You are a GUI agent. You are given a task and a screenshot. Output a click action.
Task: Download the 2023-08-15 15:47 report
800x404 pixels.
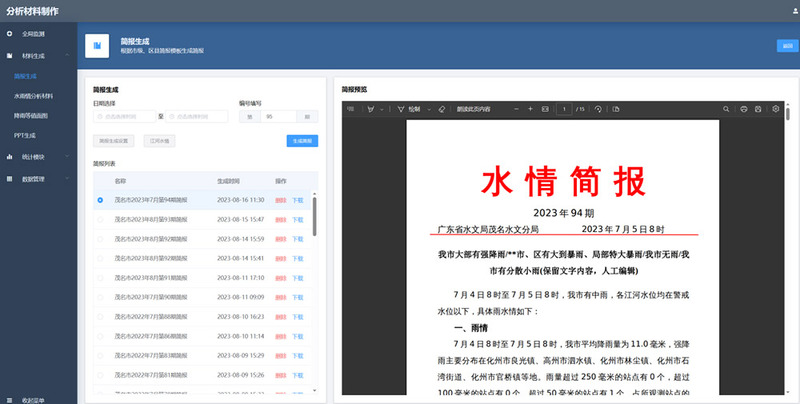tap(298, 220)
